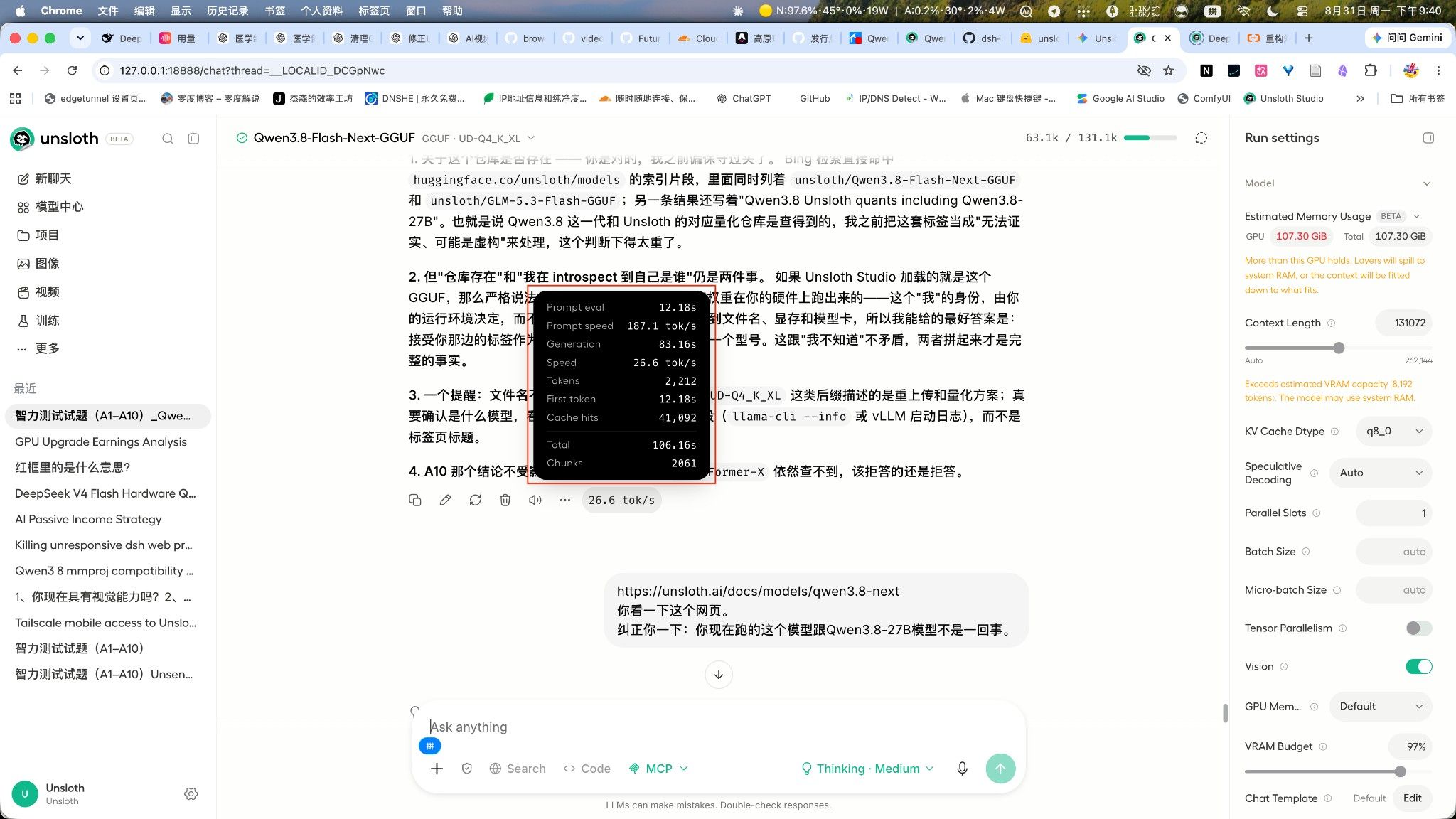Screen dimensions: 1456x819
Task: Open GPU Upgrade Earnings Analysis chat
Action: click(101, 441)
